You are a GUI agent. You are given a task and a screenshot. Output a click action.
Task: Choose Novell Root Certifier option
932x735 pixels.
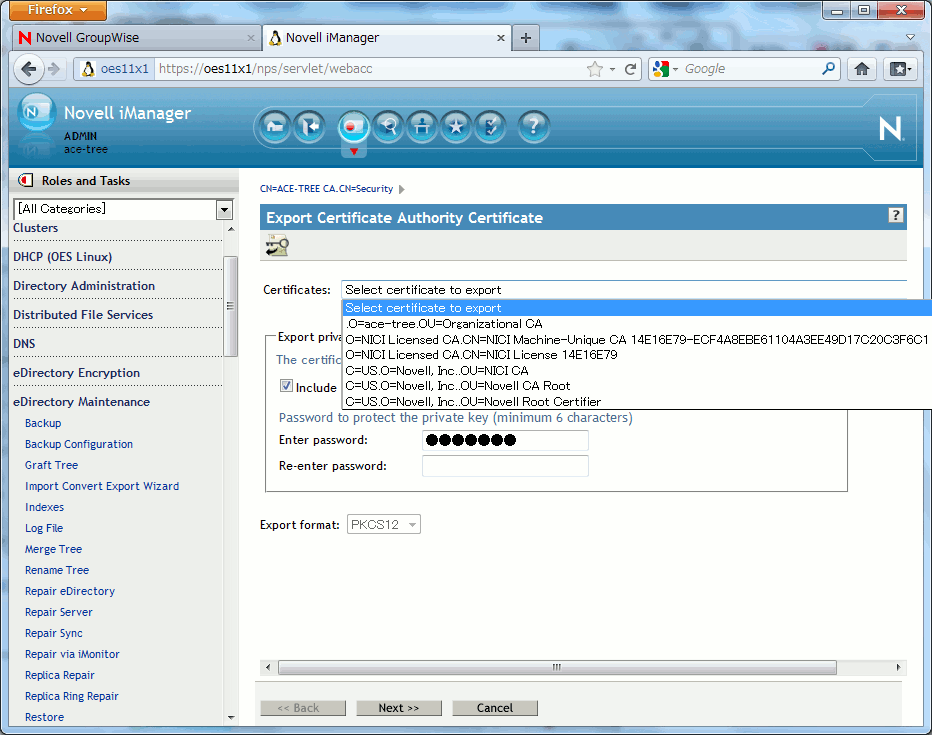637,402
